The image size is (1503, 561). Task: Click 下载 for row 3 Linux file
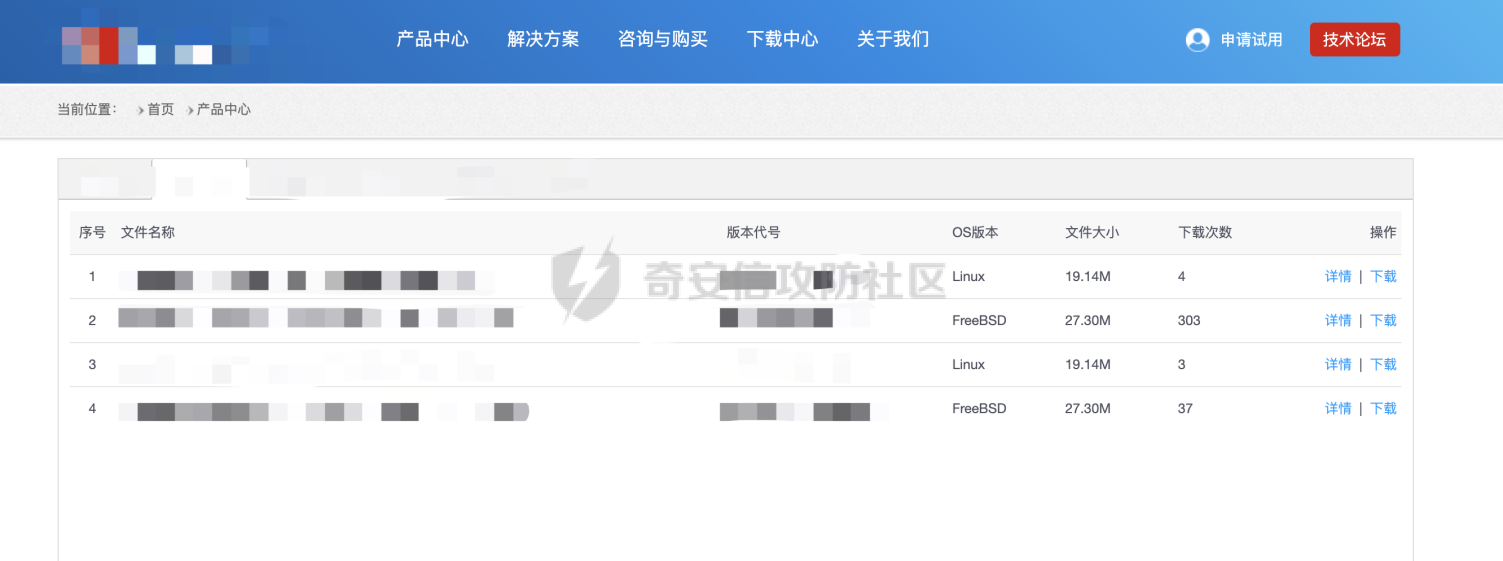[1383, 364]
